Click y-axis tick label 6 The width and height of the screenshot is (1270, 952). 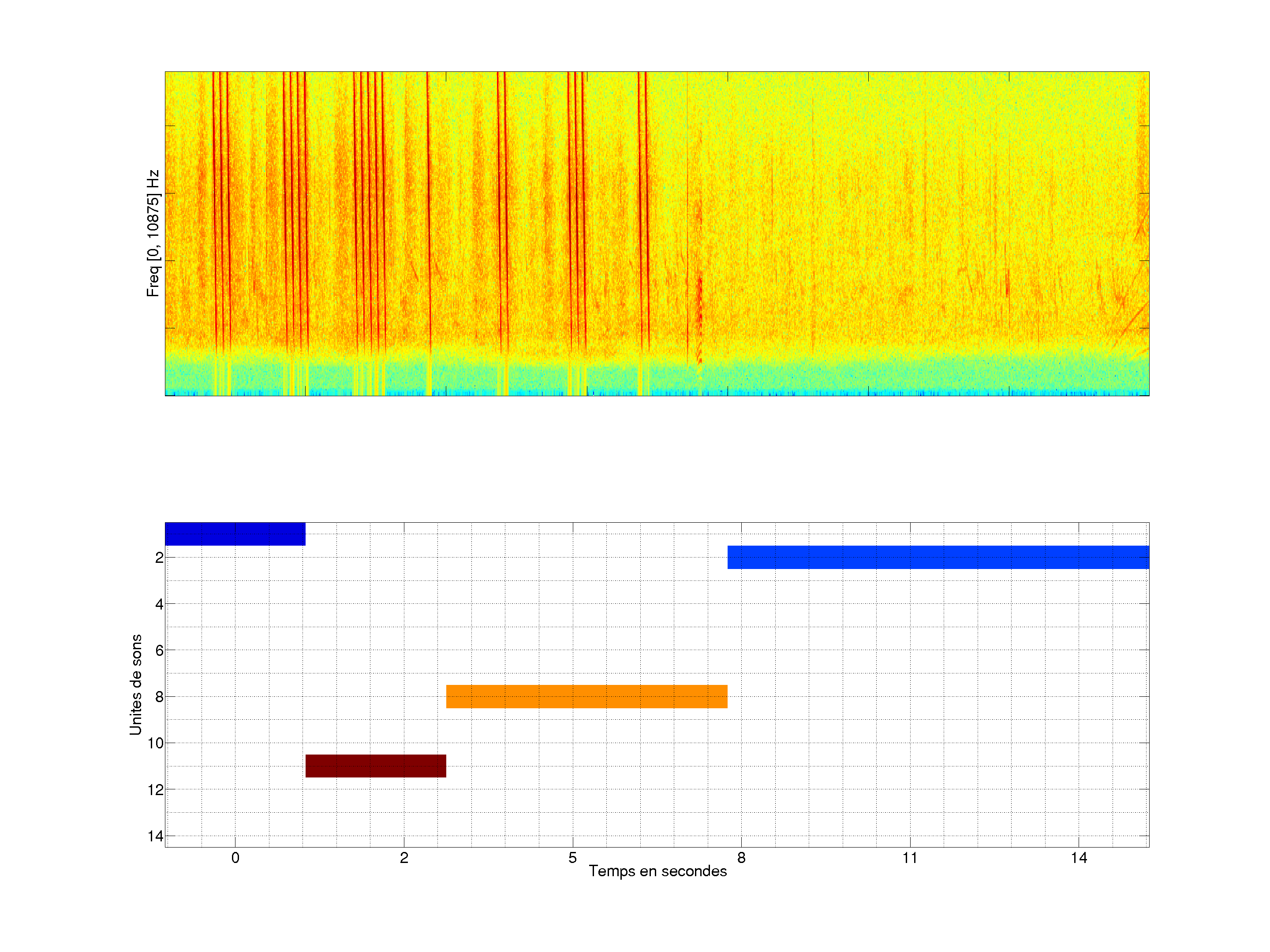(x=159, y=650)
